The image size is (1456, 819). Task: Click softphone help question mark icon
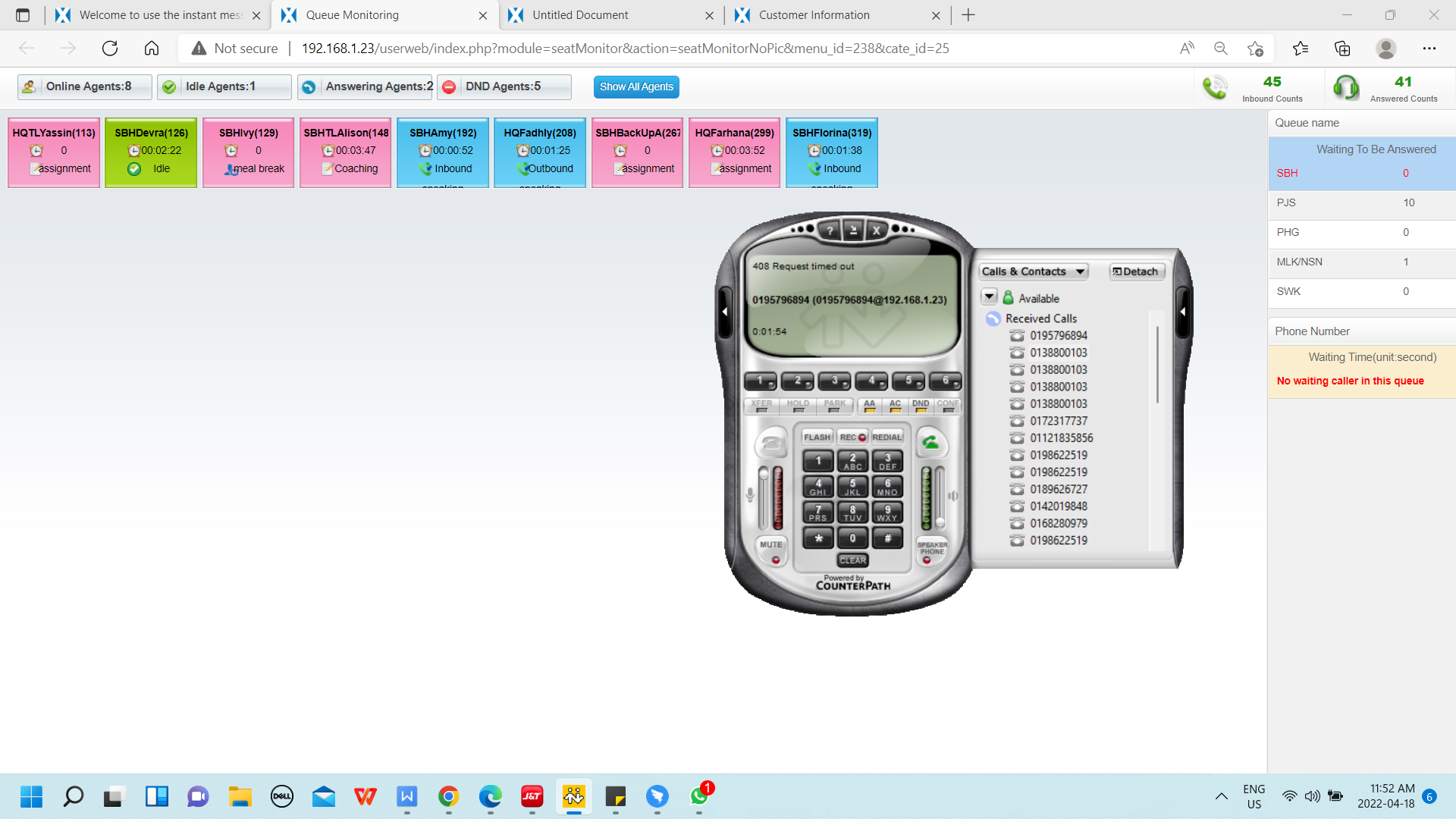point(830,231)
